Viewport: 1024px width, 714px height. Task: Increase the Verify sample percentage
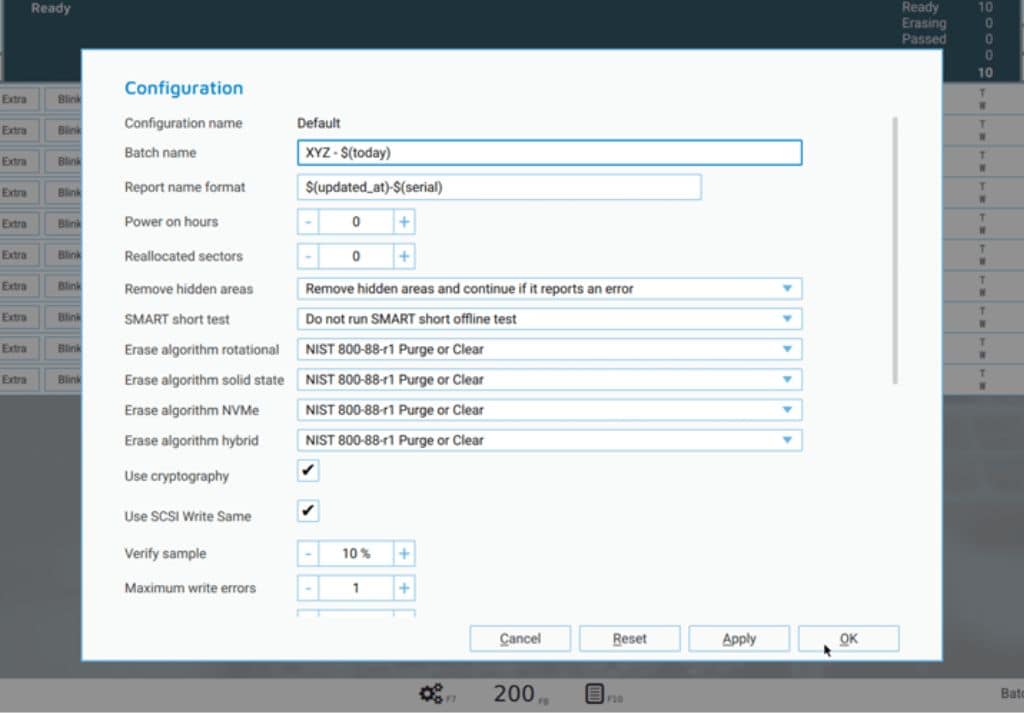(x=404, y=553)
